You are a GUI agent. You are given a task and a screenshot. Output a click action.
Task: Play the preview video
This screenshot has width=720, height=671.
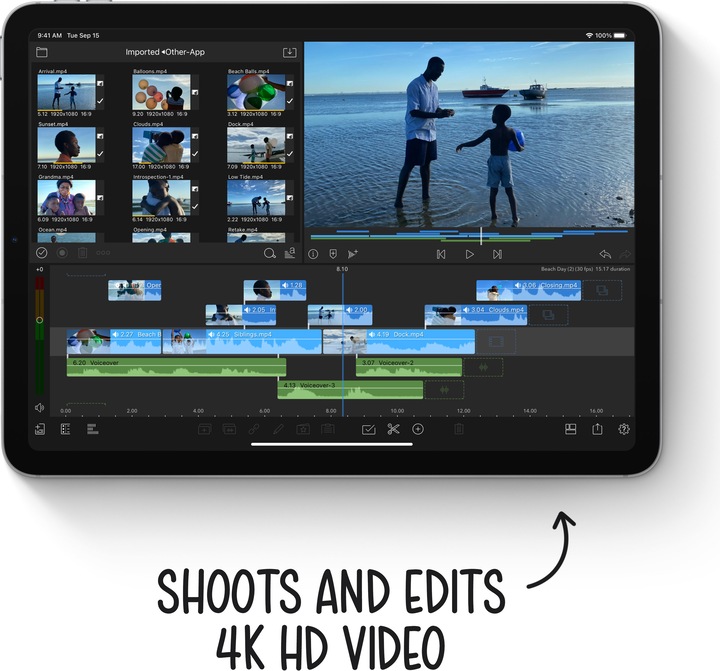pyautogui.click(x=469, y=254)
